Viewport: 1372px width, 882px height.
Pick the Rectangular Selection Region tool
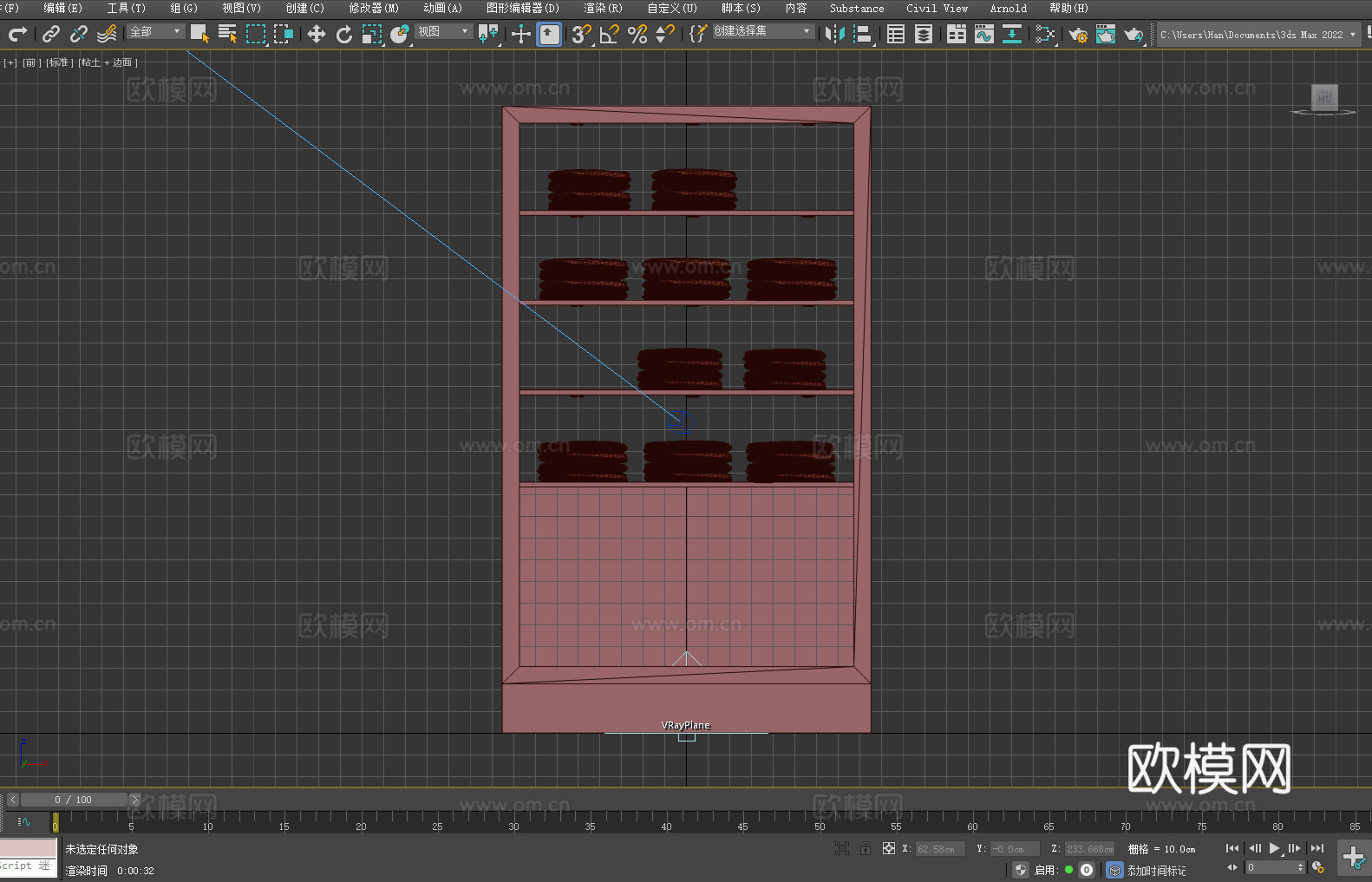(256, 34)
